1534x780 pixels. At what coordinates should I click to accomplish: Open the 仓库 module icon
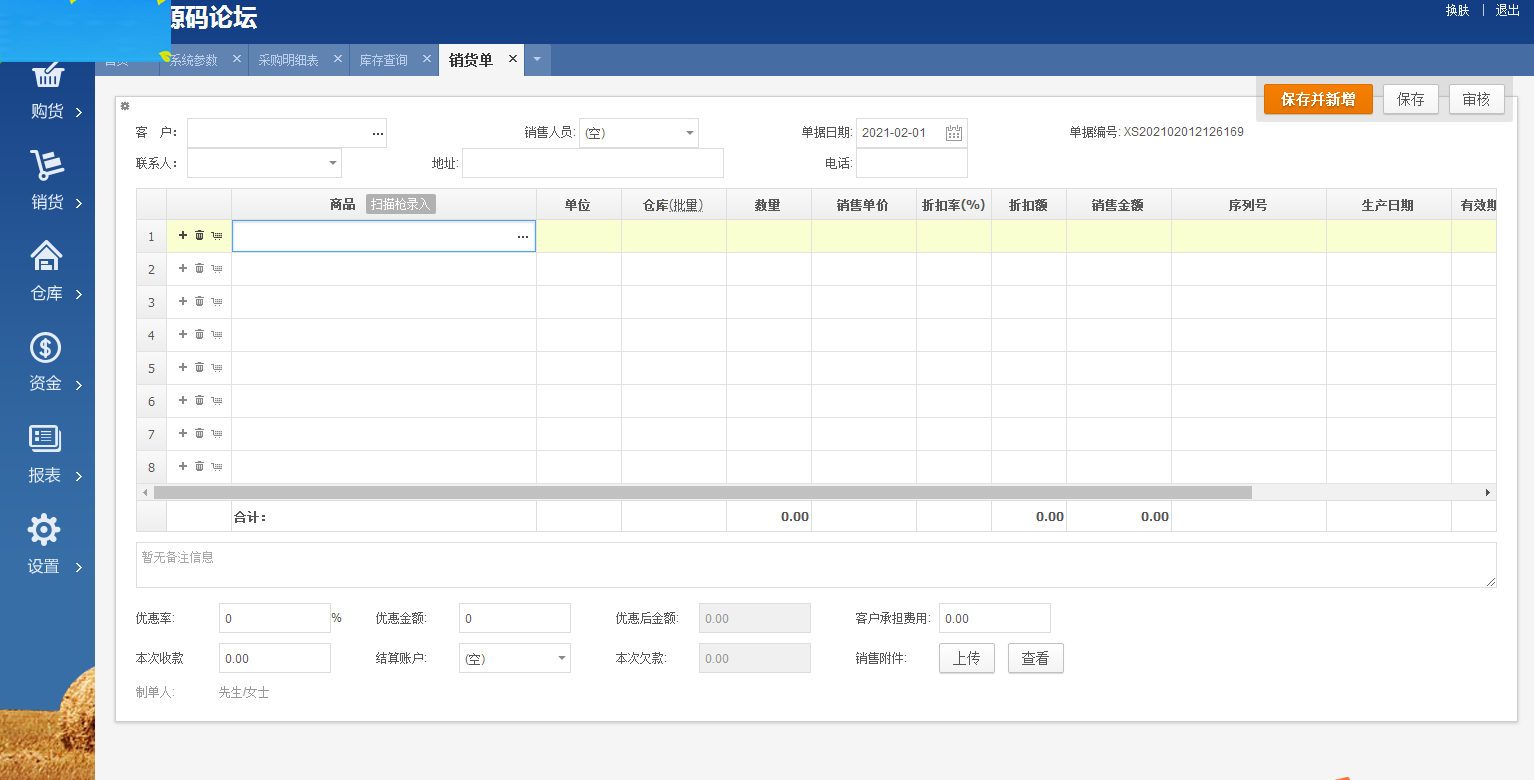coord(46,272)
